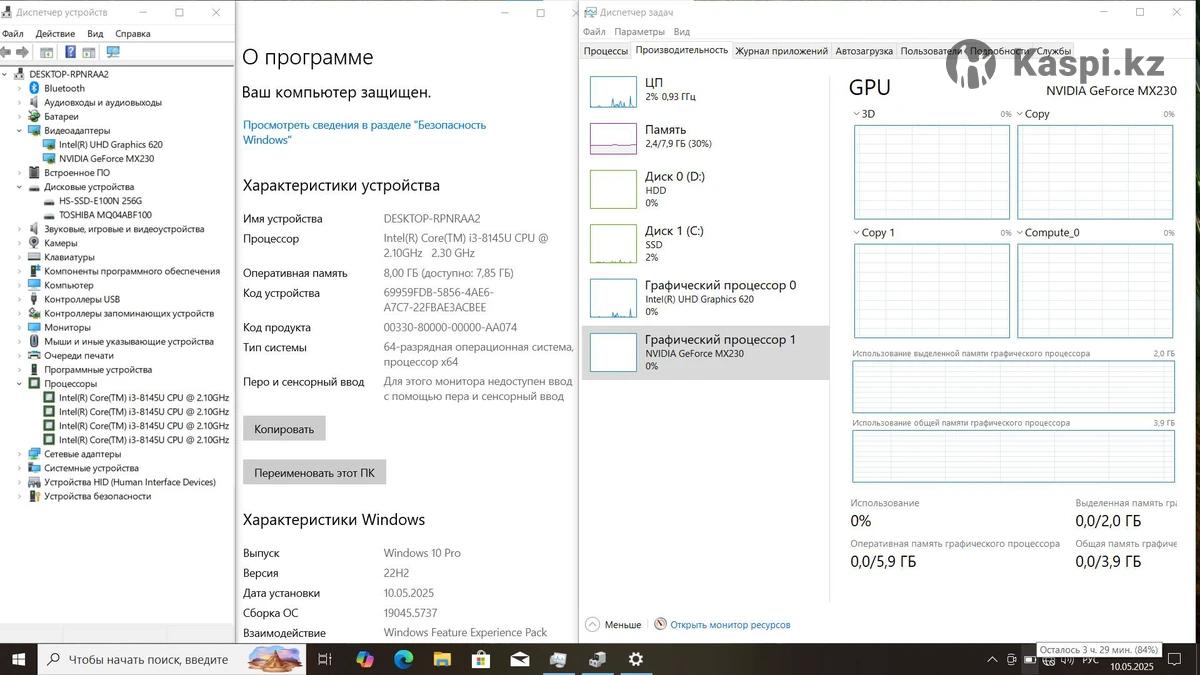Select the Intel(R) UHD Graphics 620 adapter icon
The height and width of the screenshot is (675, 1200).
(x=49, y=144)
